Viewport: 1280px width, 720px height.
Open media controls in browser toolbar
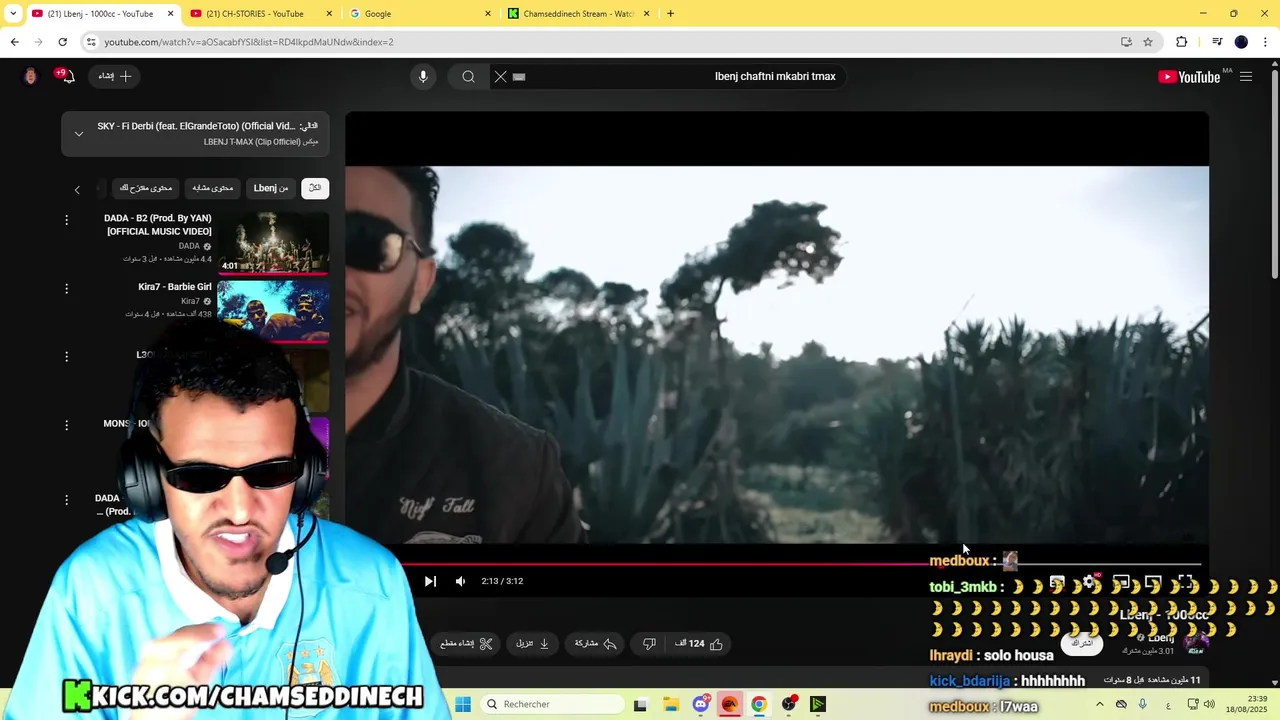pos(1217,42)
